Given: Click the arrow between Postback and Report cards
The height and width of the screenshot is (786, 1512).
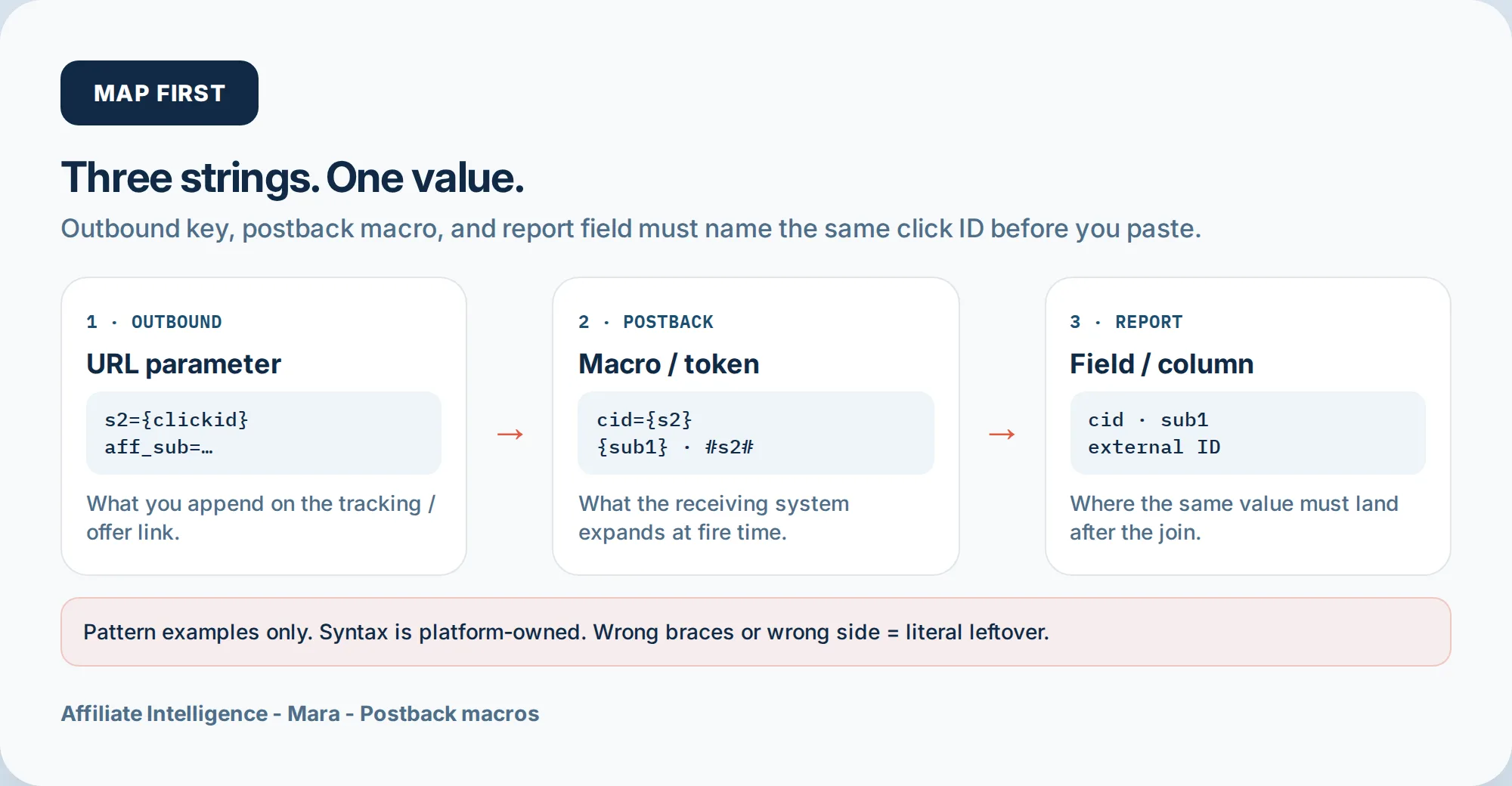Looking at the screenshot, I should pos(1002,434).
